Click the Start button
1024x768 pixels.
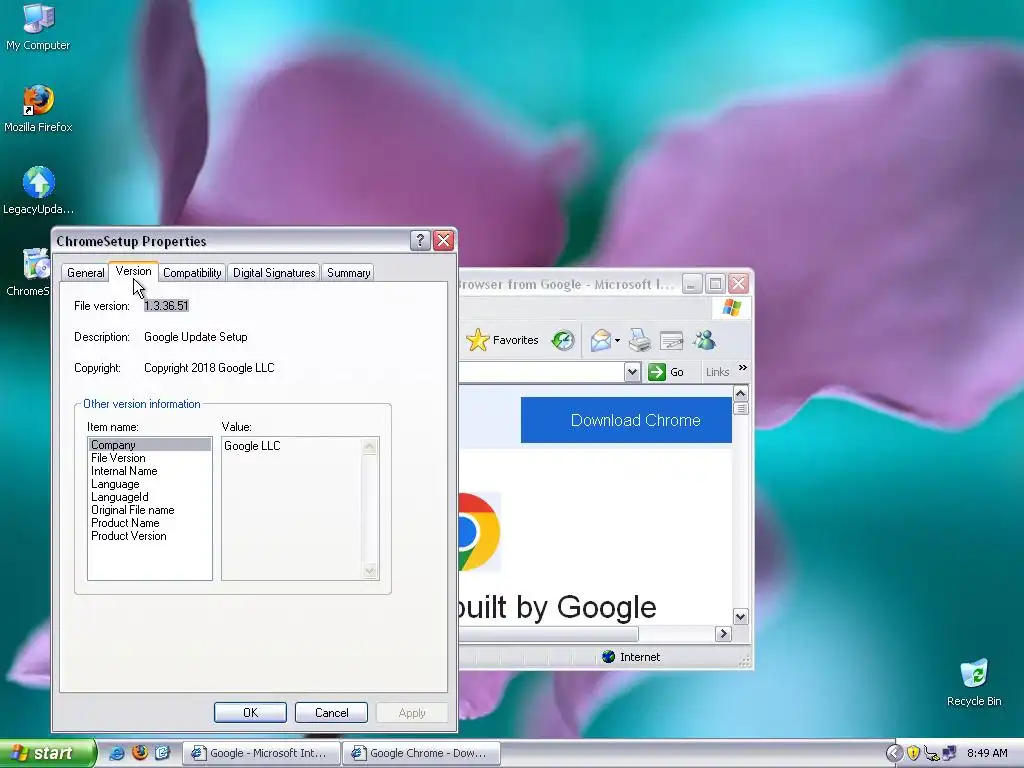point(47,753)
